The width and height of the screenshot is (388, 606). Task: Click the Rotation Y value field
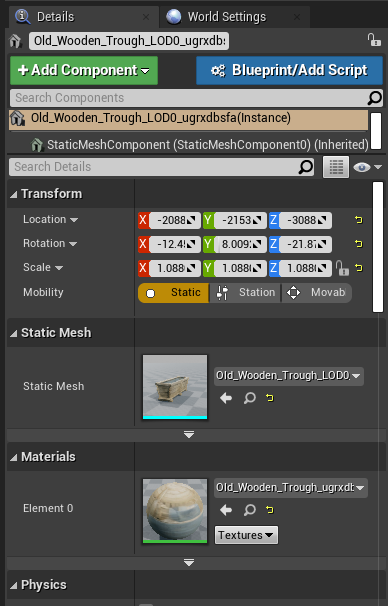tap(240, 244)
